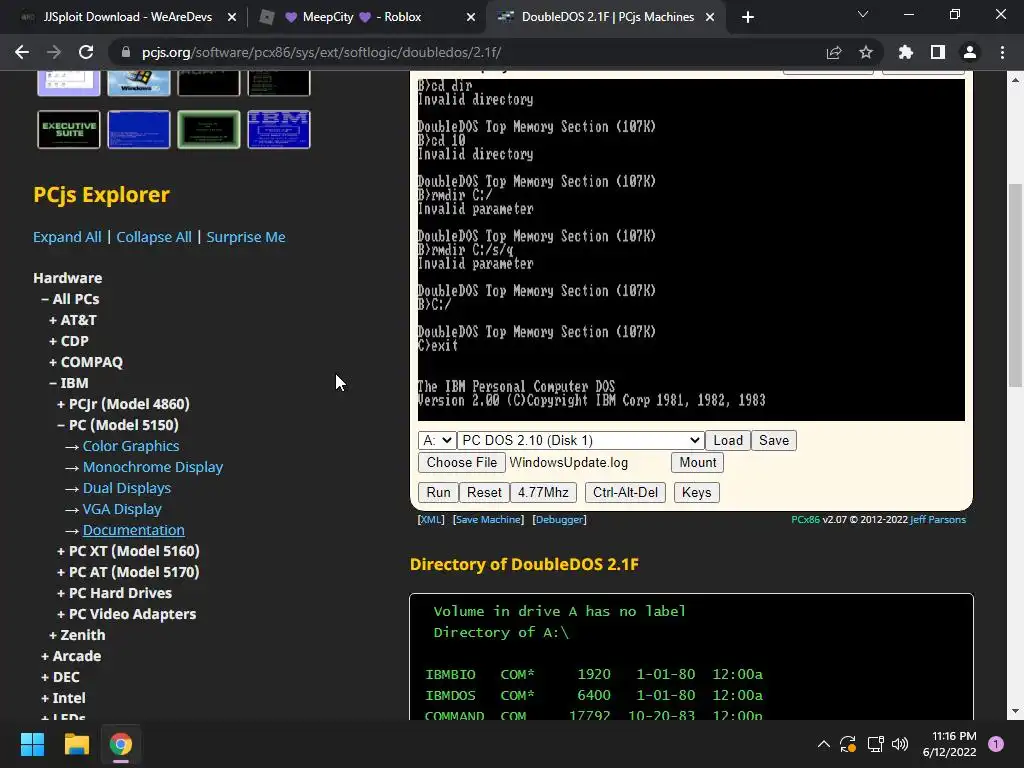The height and width of the screenshot is (768, 1024).
Task: Close the DoubleDOS PCjs Machines tab
Action: [x=710, y=18]
